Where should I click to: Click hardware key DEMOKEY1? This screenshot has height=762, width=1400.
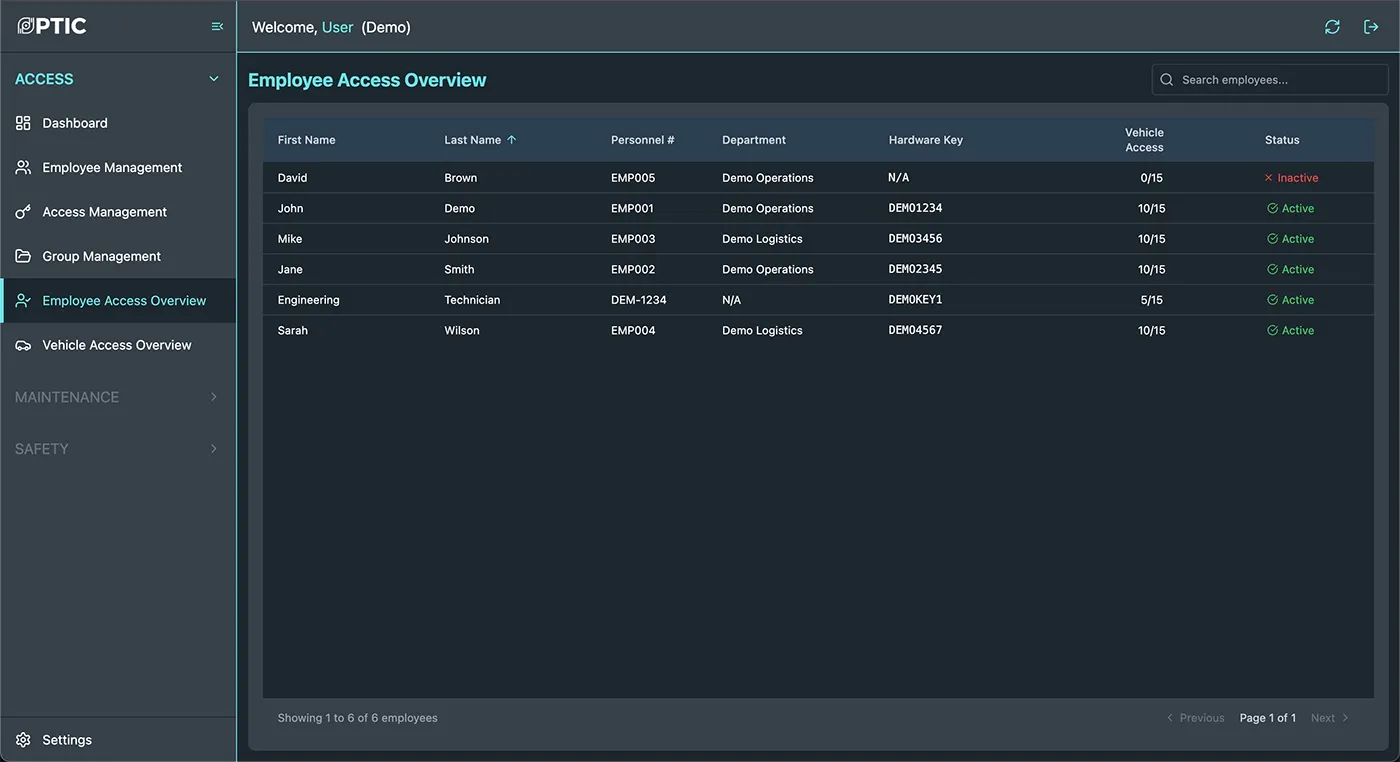click(915, 300)
